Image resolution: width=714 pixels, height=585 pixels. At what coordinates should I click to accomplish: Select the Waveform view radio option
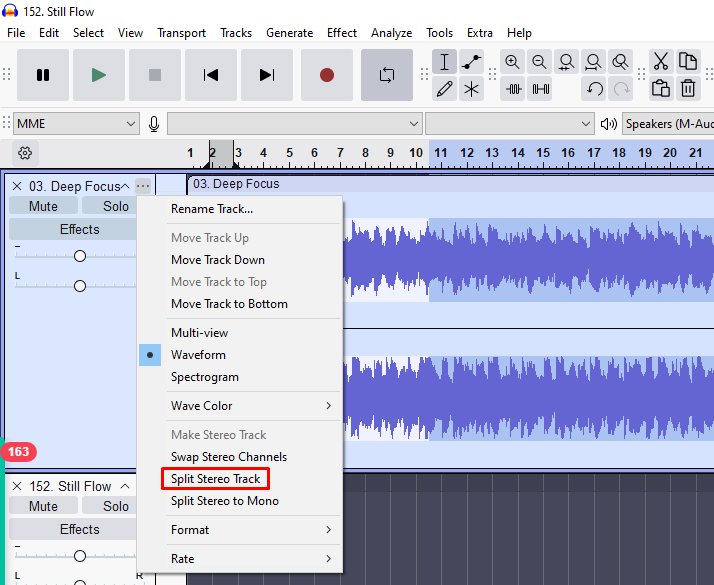240,355
